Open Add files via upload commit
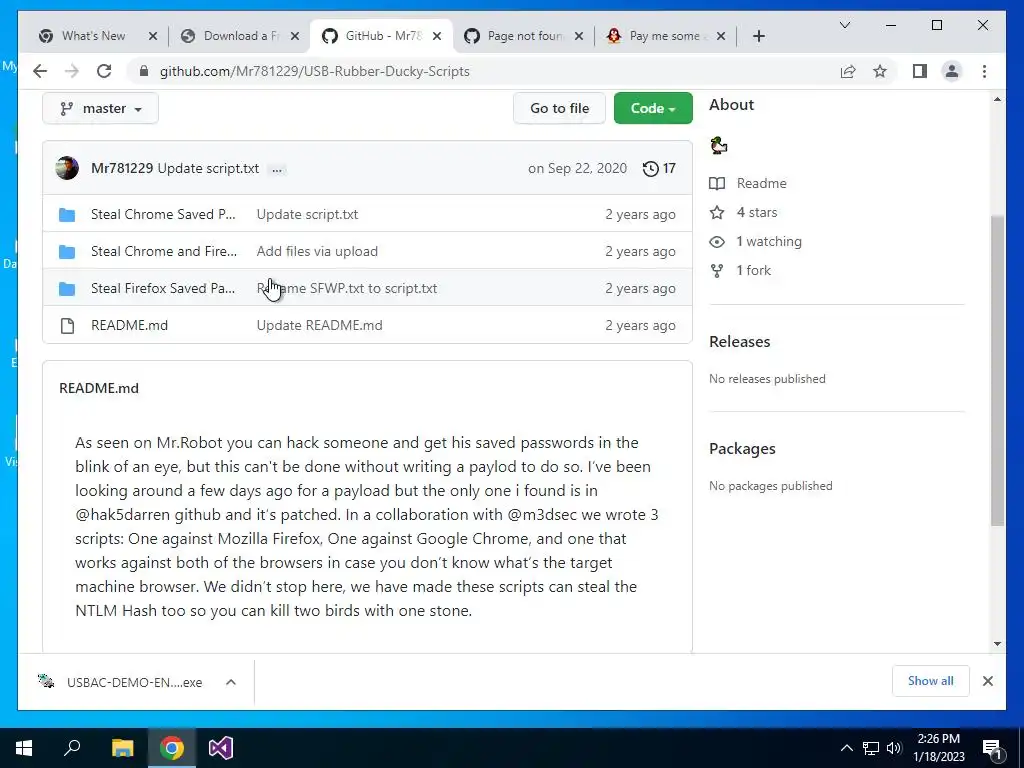 pyautogui.click(x=317, y=251)
